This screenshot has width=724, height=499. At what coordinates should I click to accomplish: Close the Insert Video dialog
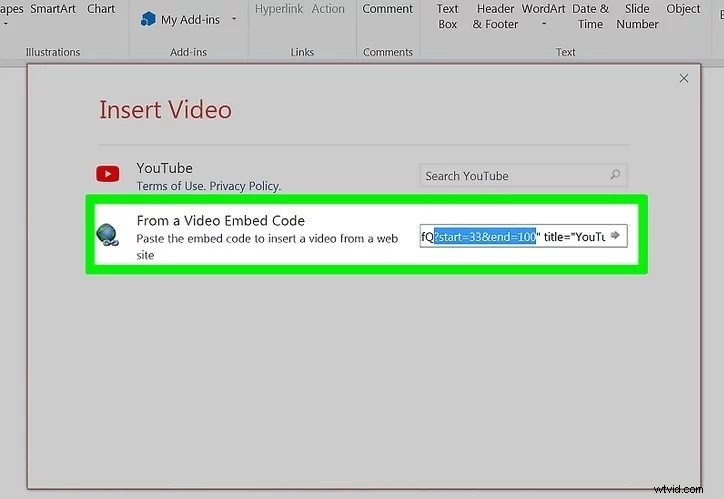click(684, 78)
